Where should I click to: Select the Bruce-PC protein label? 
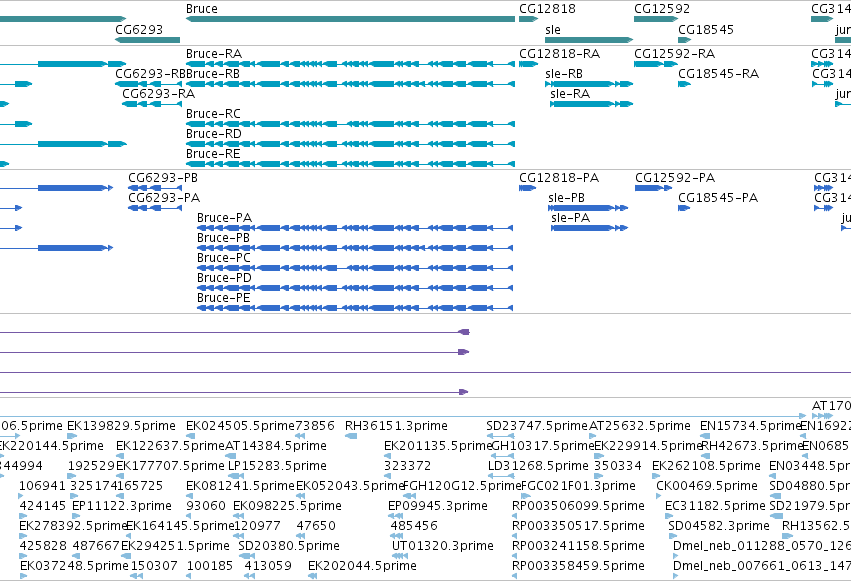(224, 258)
